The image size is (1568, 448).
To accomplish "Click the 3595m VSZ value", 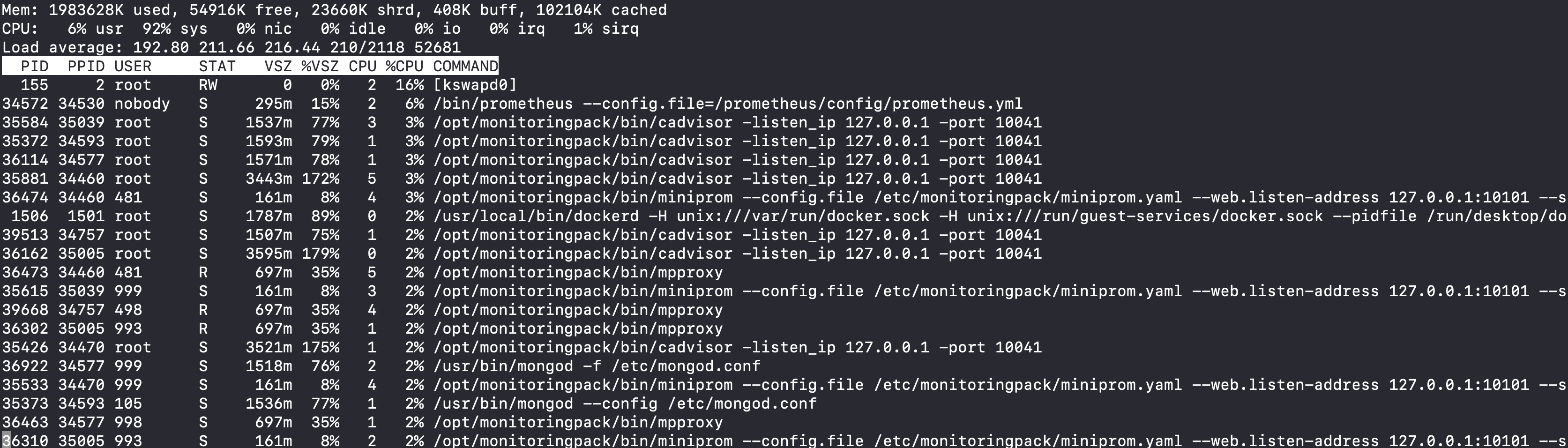I will pyautogui.click(x=269, y=253).
